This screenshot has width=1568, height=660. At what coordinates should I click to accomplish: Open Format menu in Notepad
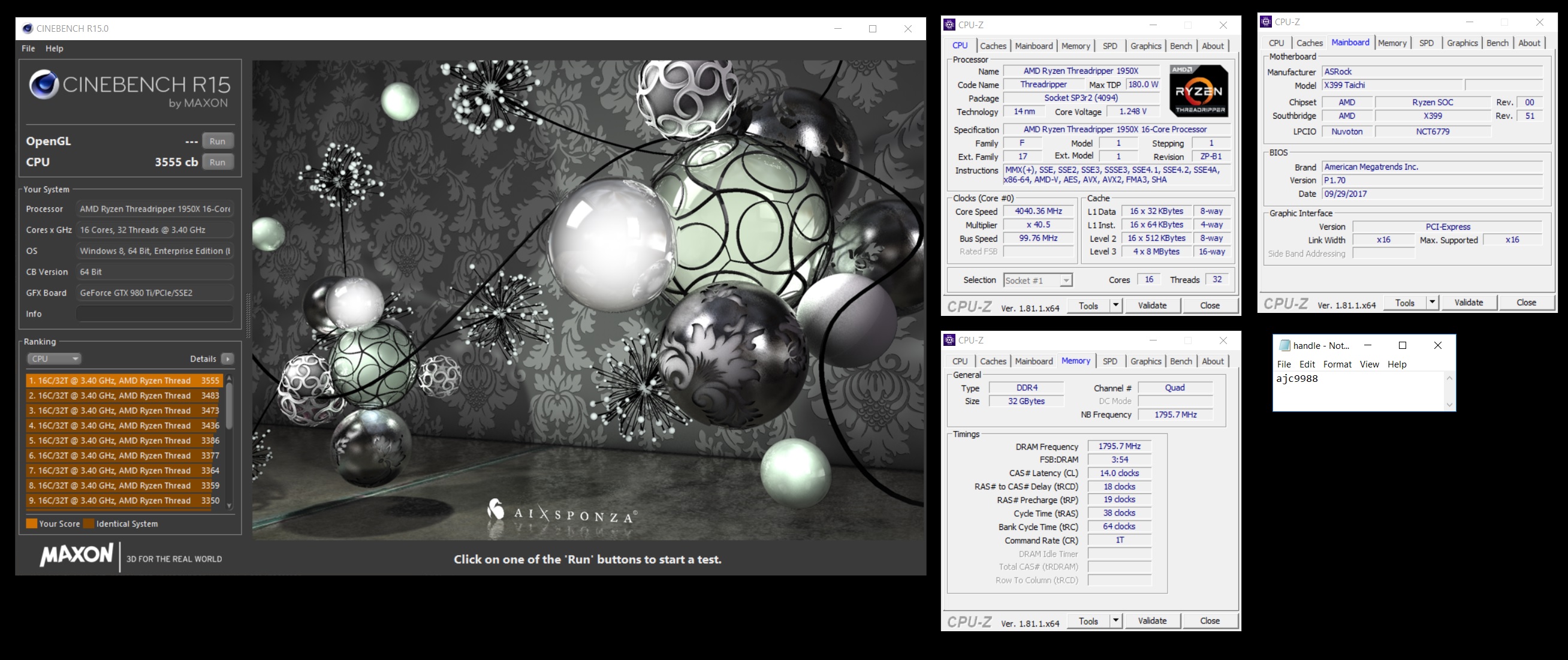pos(1337,364)
